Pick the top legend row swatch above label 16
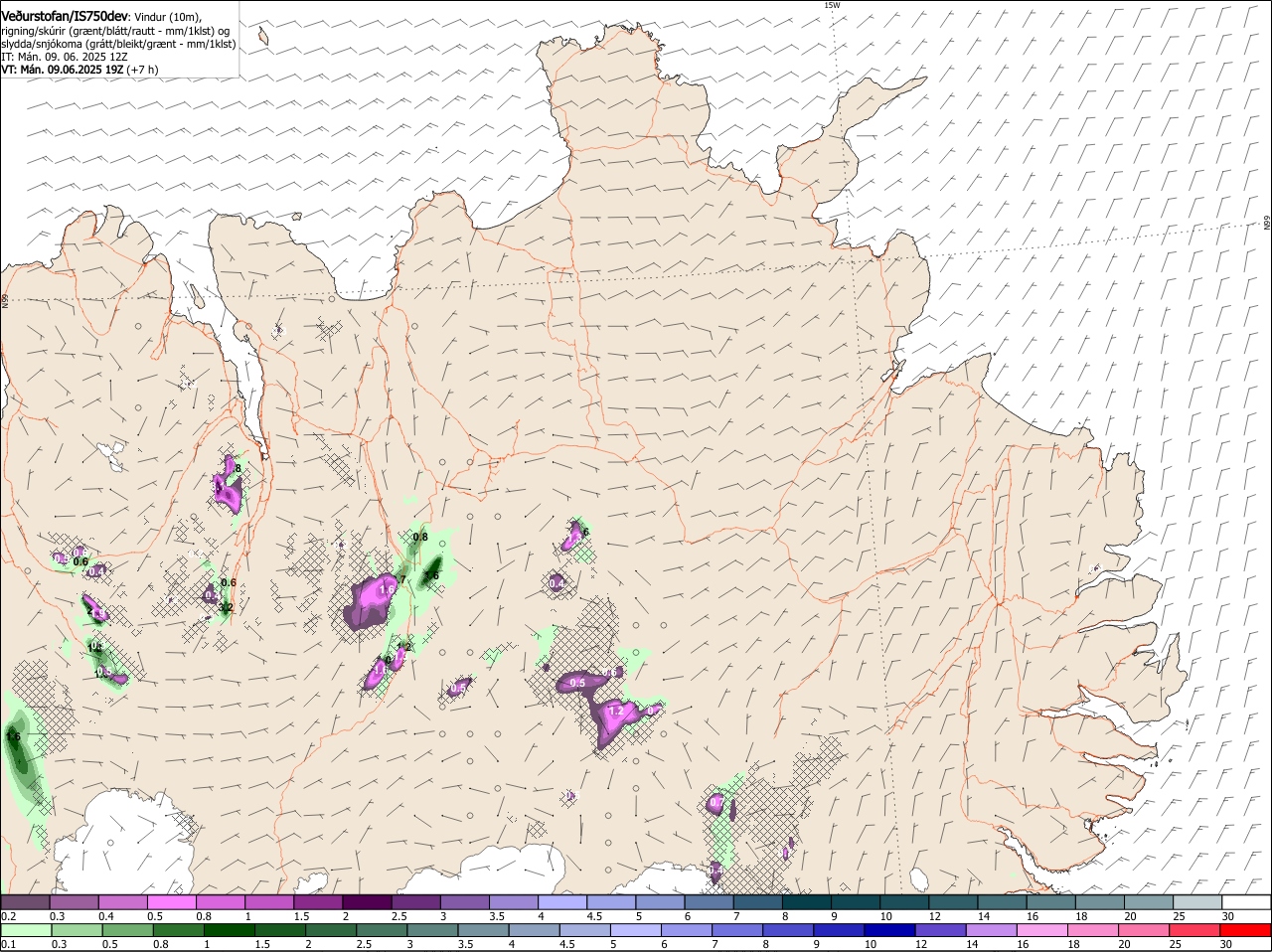The height and width of the screenshot is (952, 1272). 1051,902
